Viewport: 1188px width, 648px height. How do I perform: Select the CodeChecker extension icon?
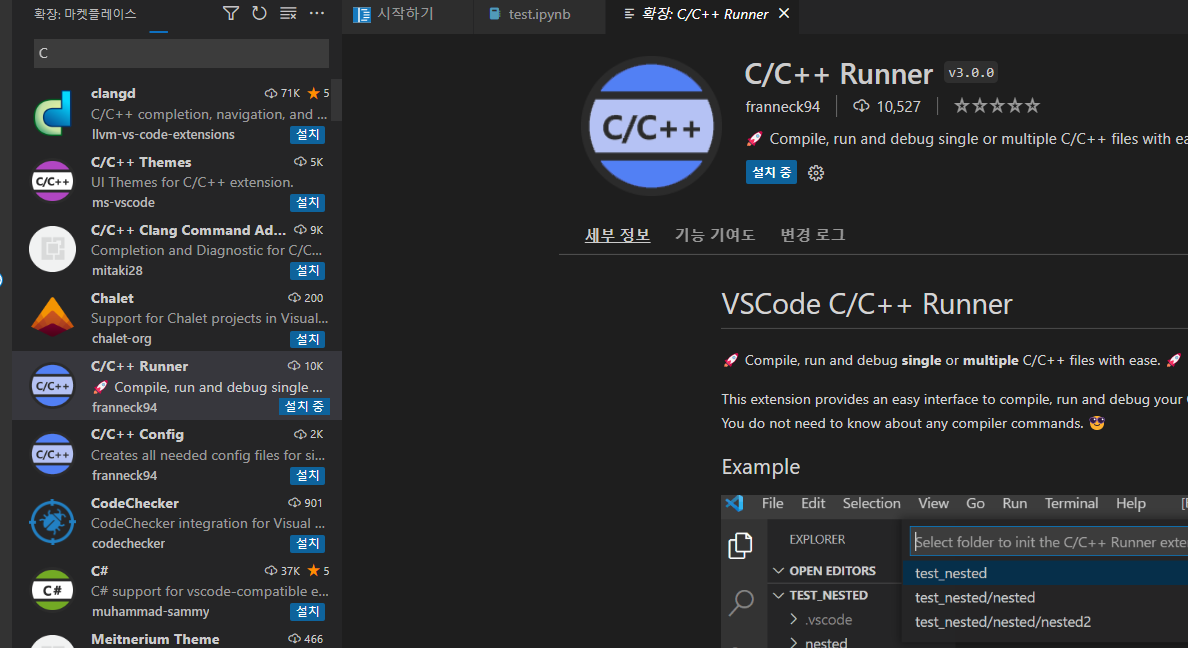pyautogui.click(x=52, y=522)
